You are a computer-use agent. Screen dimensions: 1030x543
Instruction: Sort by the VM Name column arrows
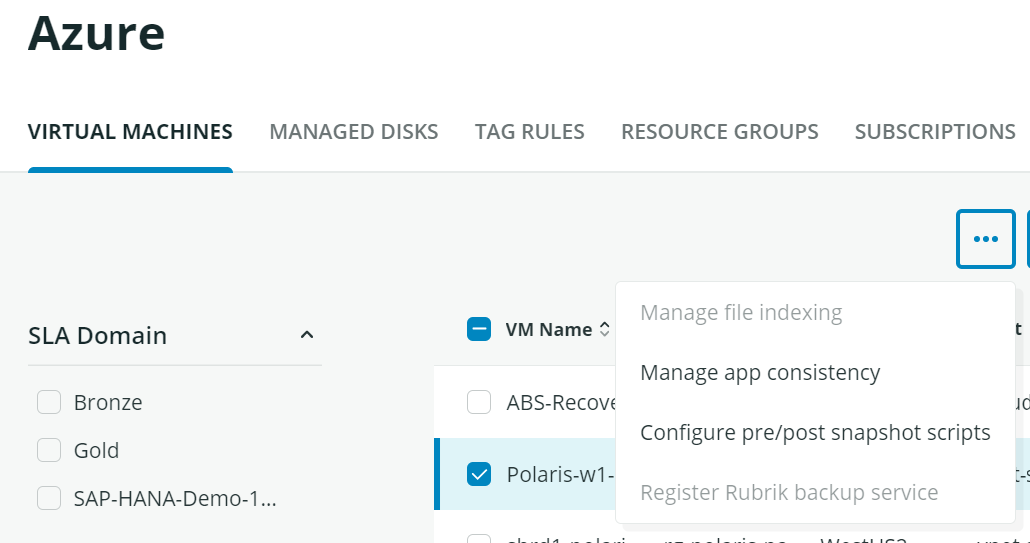click(604, 330)
